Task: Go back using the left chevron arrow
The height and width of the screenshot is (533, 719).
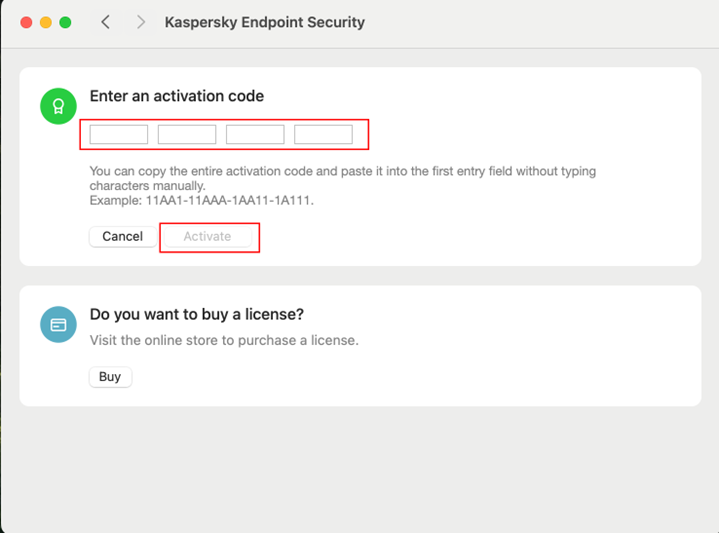Action: [x=106, y=22]
